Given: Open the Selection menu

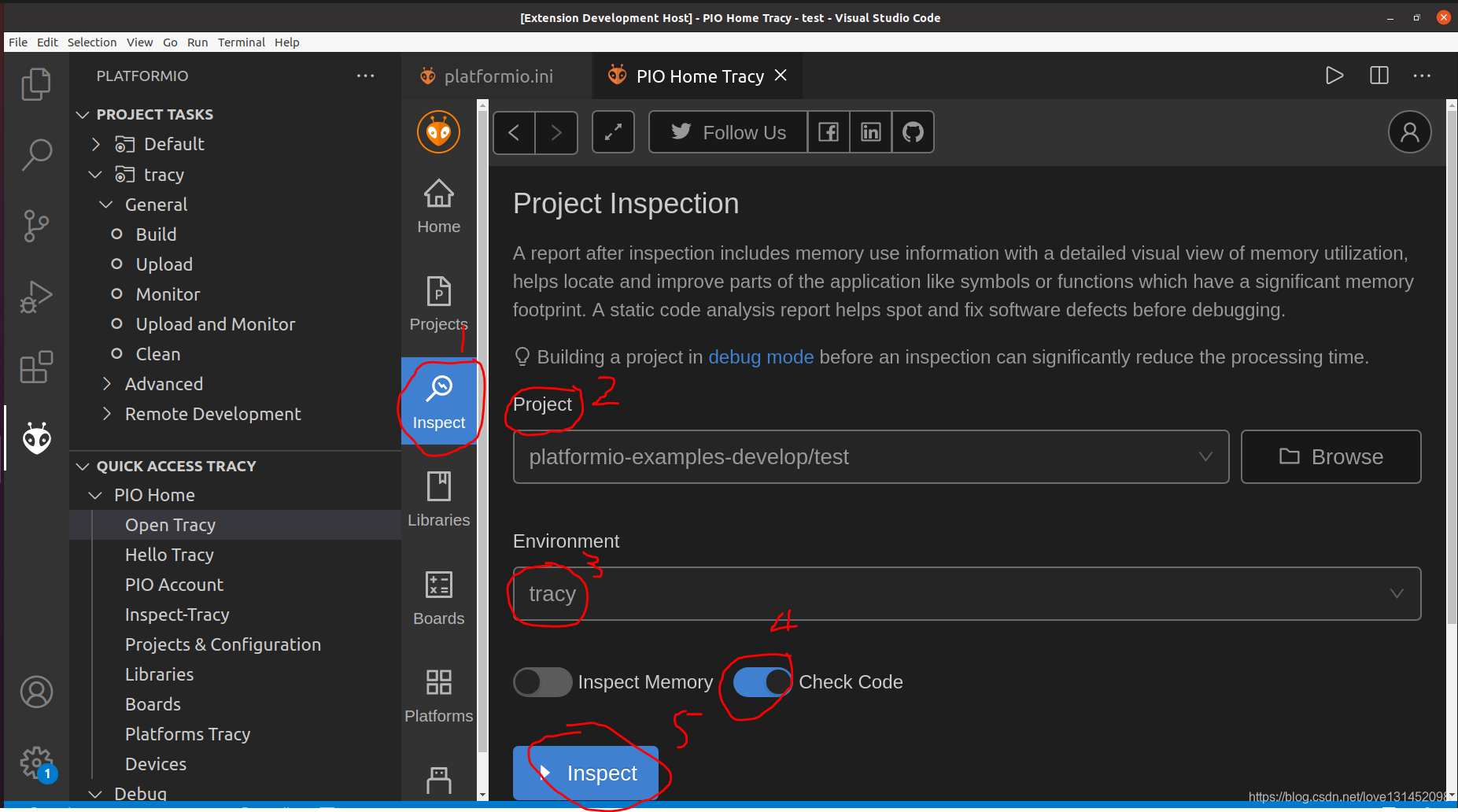Looking at the screenshot, I should point(92,42).
